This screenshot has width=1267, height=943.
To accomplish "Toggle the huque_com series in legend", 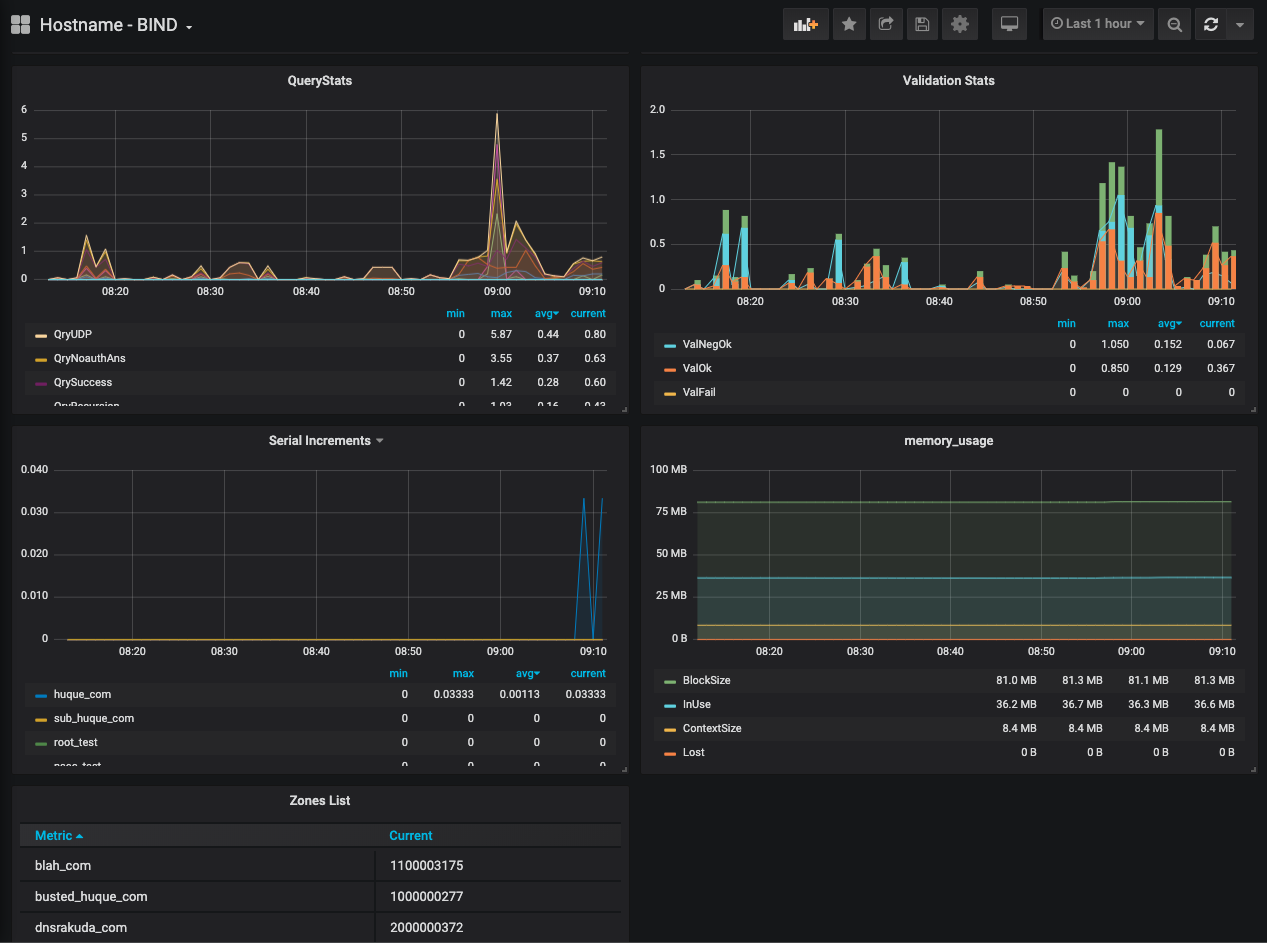I will point(82,694).
